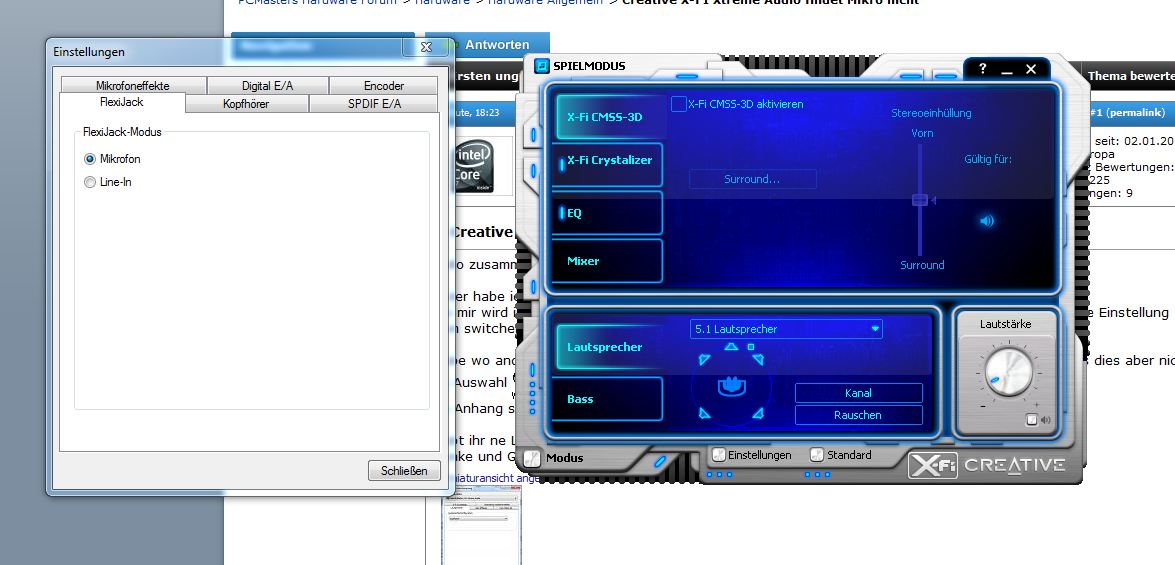Image resolution: width=1175 pixels, height=565 pixels.
Task: Open the EQ panel
Action: (609, 213)
